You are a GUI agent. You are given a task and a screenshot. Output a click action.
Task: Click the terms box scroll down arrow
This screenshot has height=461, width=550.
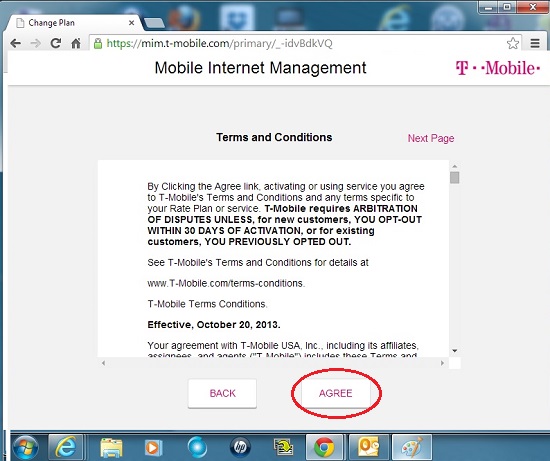coord(455,350)
